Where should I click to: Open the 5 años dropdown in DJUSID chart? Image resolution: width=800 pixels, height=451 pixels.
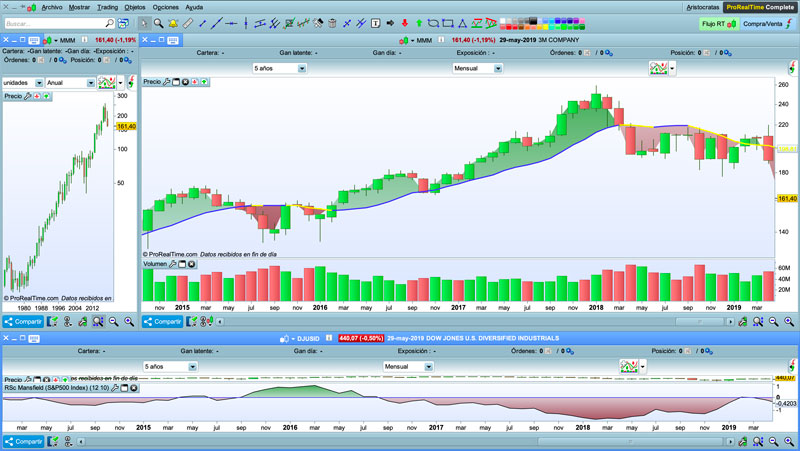click(x=170, y=366)
